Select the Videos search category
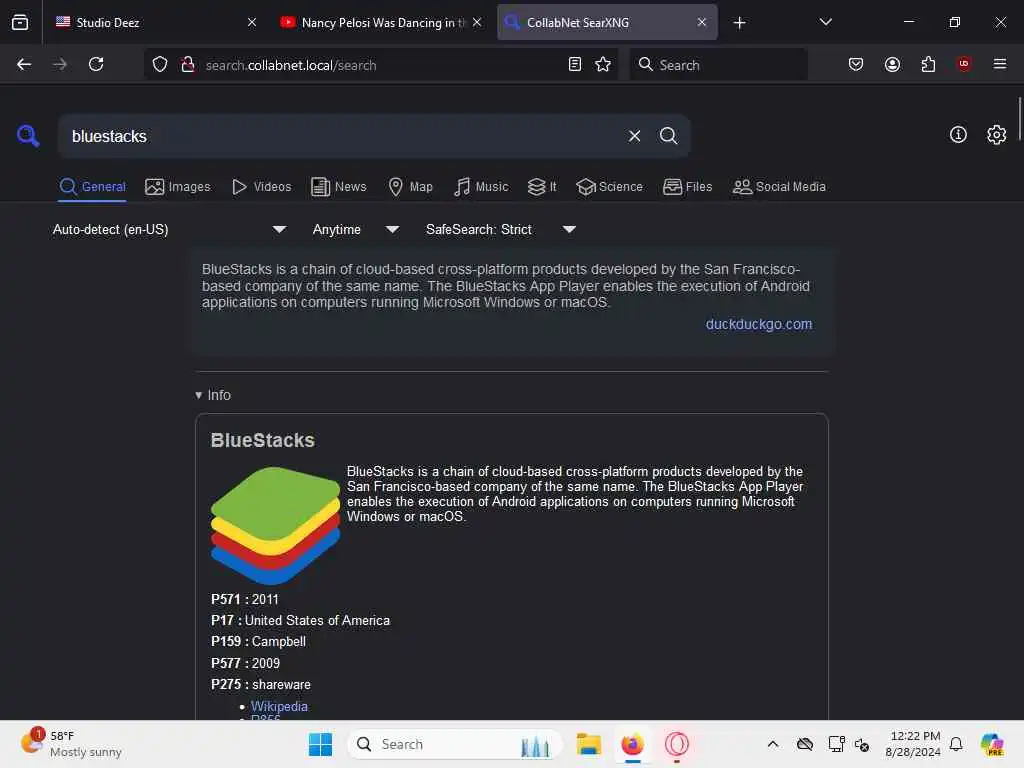This screenshot has height=768, width=1024. (261, 187)
